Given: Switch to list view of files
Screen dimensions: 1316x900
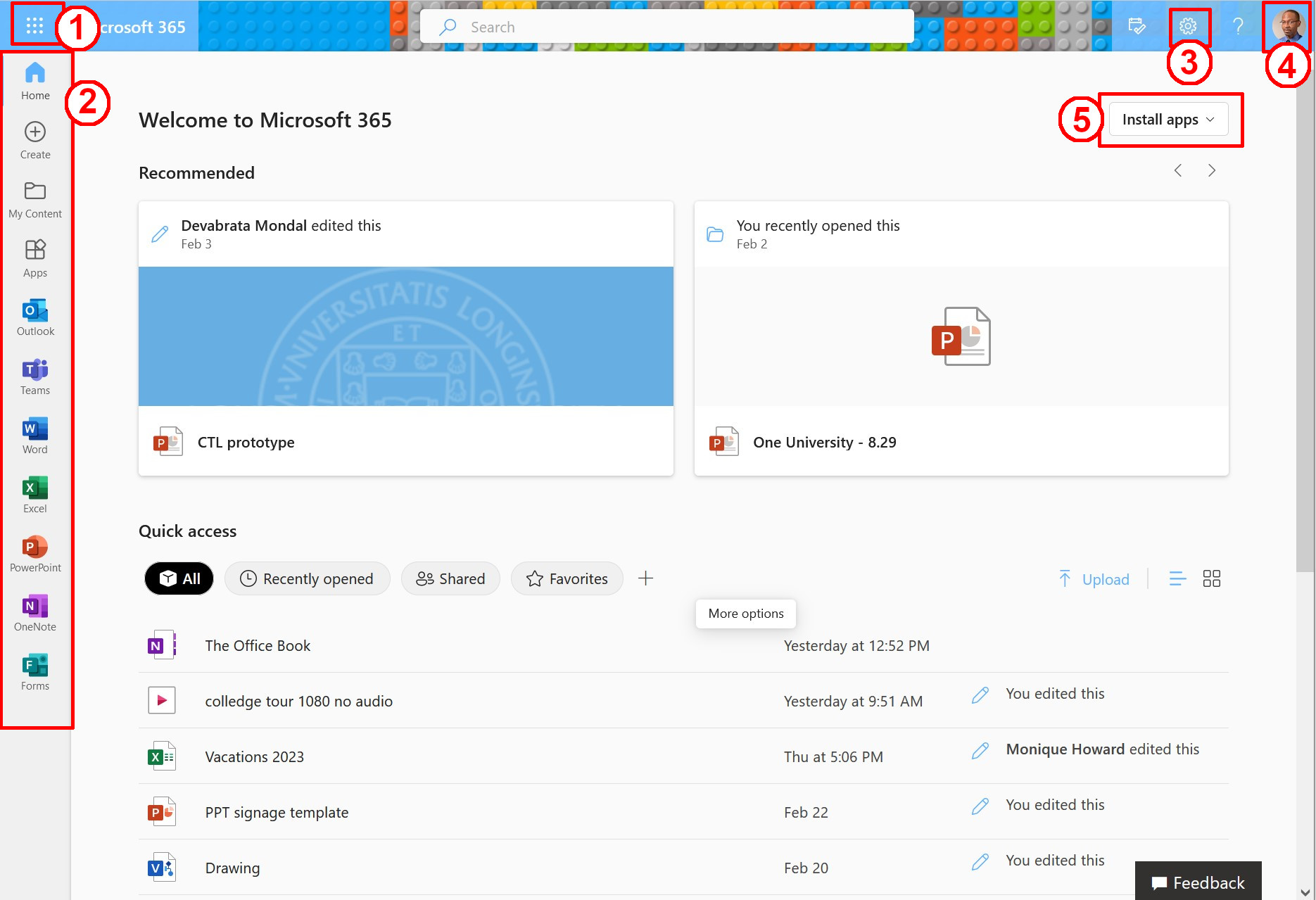Looking at the screenshot, I should [x=1177, y=578].
